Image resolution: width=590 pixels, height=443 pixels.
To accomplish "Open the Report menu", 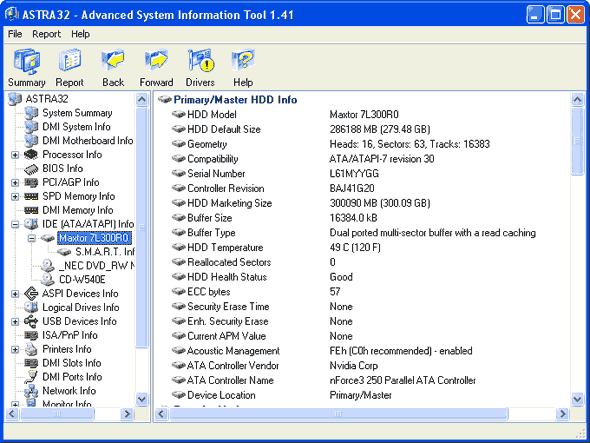I will tap(46, 34).
